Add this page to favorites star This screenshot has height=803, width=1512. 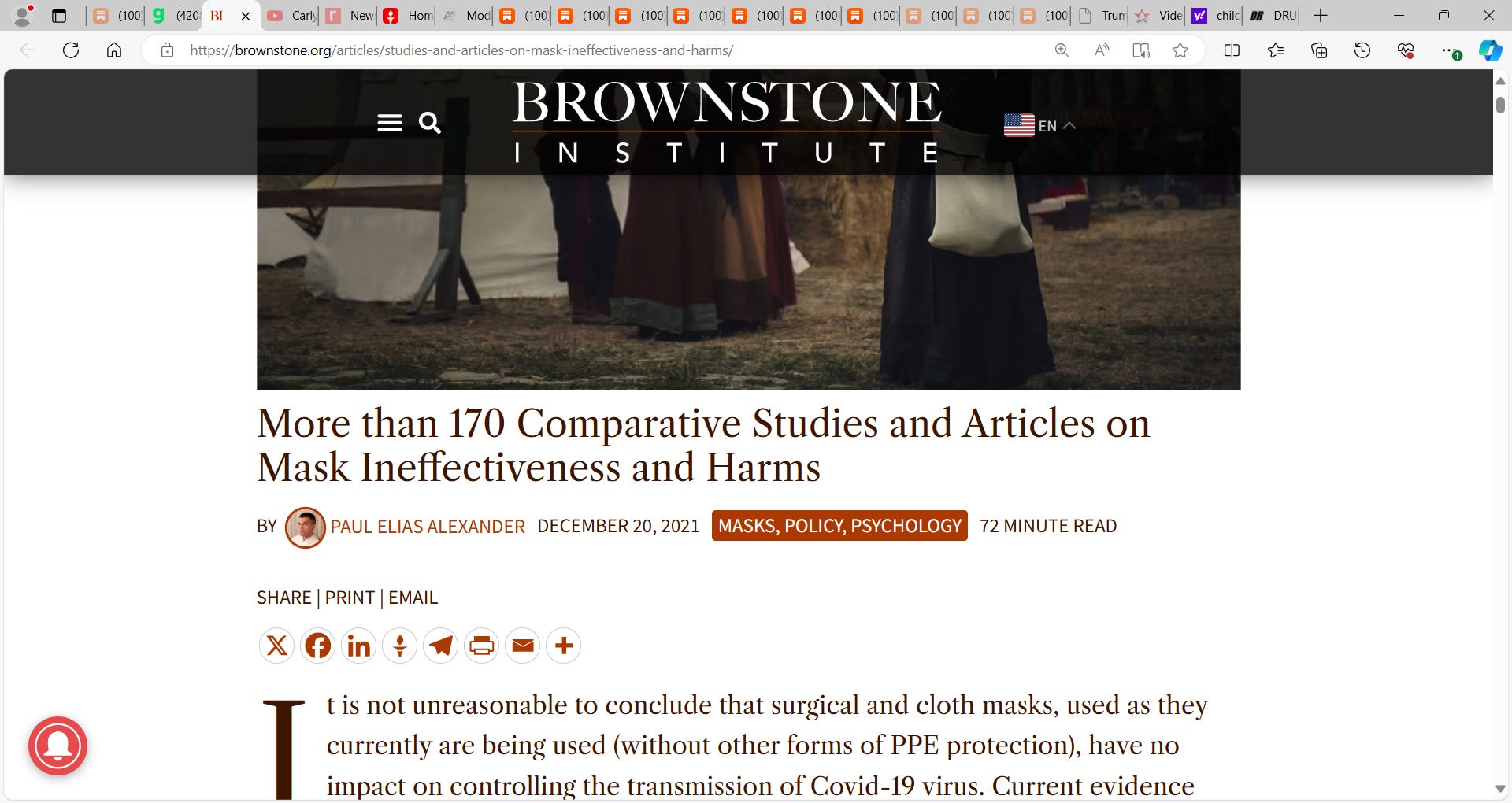pyautogui.click(x=1180, y=50)
